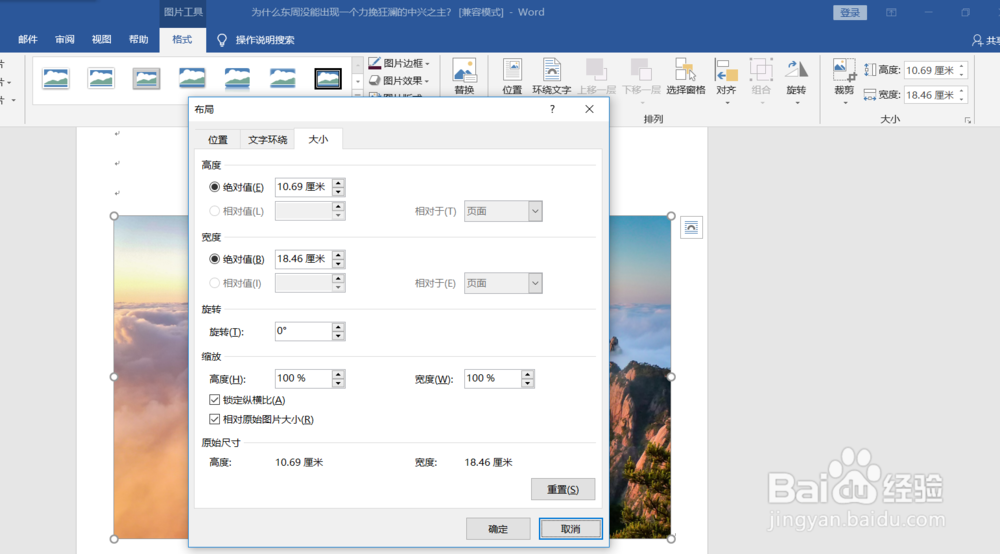Toggle 相对原始图片大小 checkbox
1000x554 pixels.
coord(214,419)
